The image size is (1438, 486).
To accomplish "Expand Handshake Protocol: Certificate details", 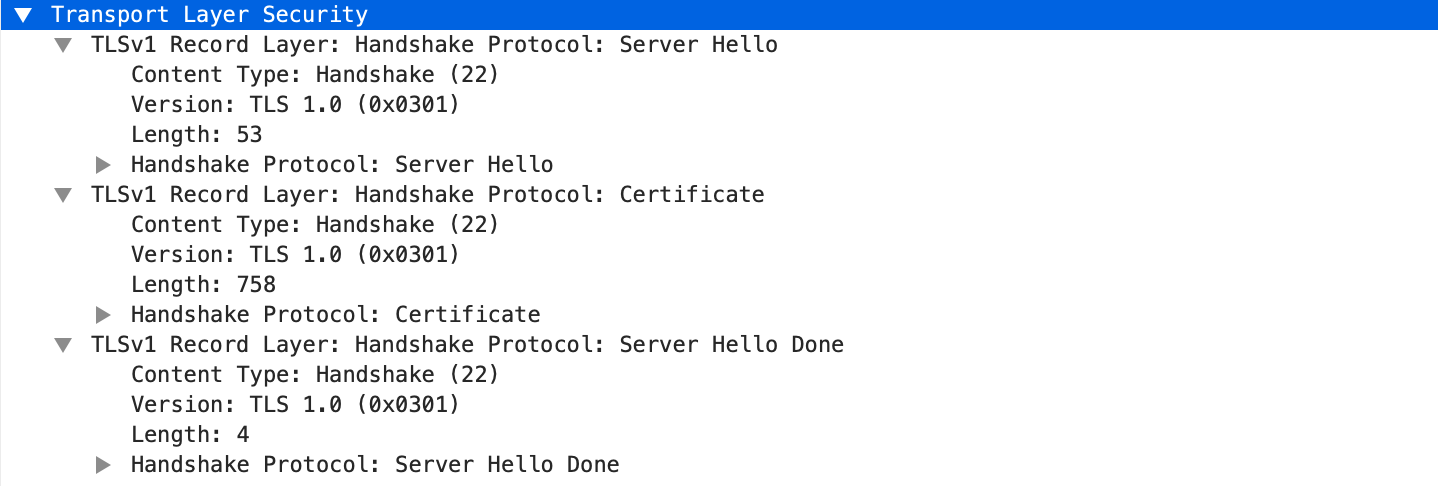I will [103, 315].
